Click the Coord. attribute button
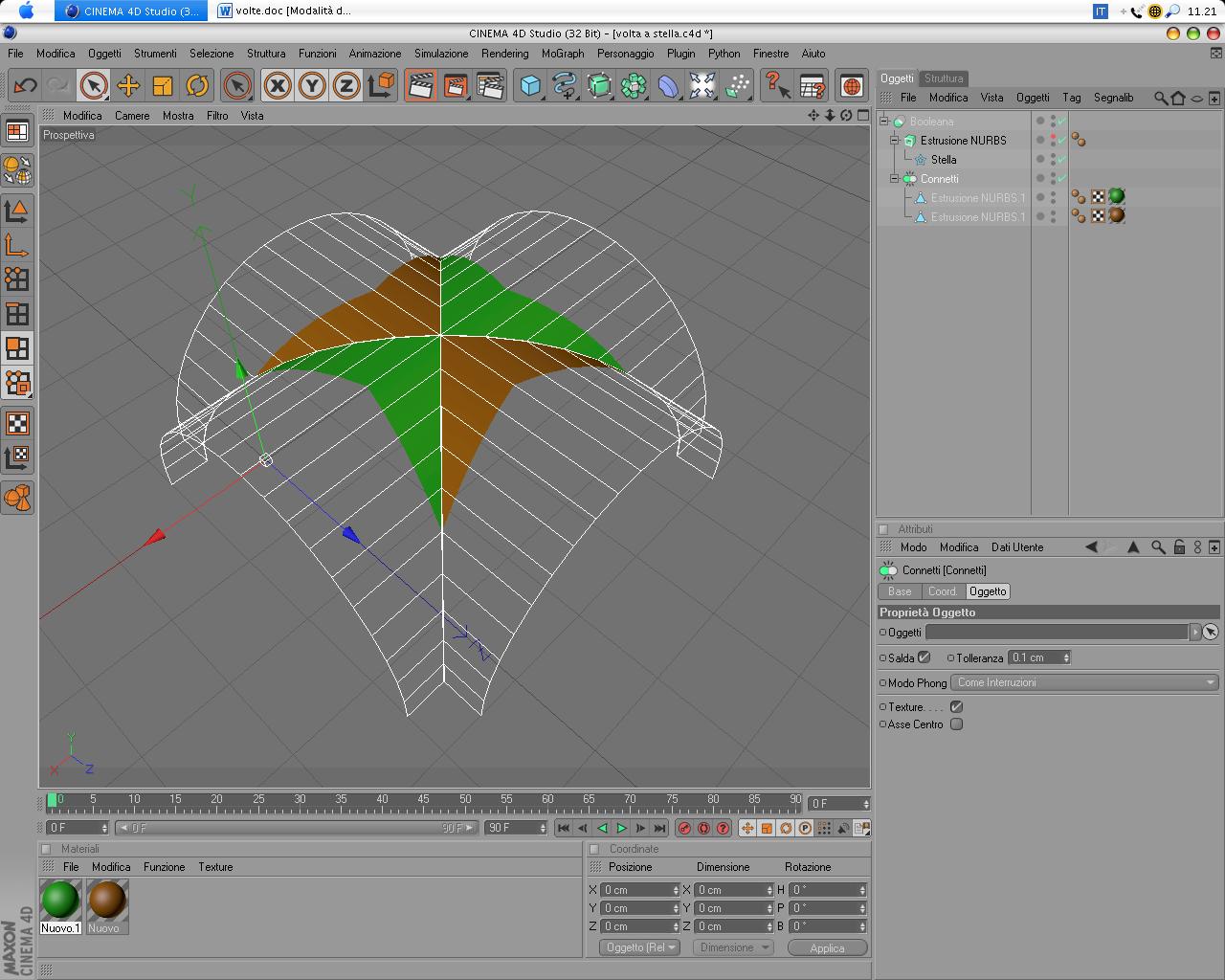The image size is (1225, 980). [942, 591]
